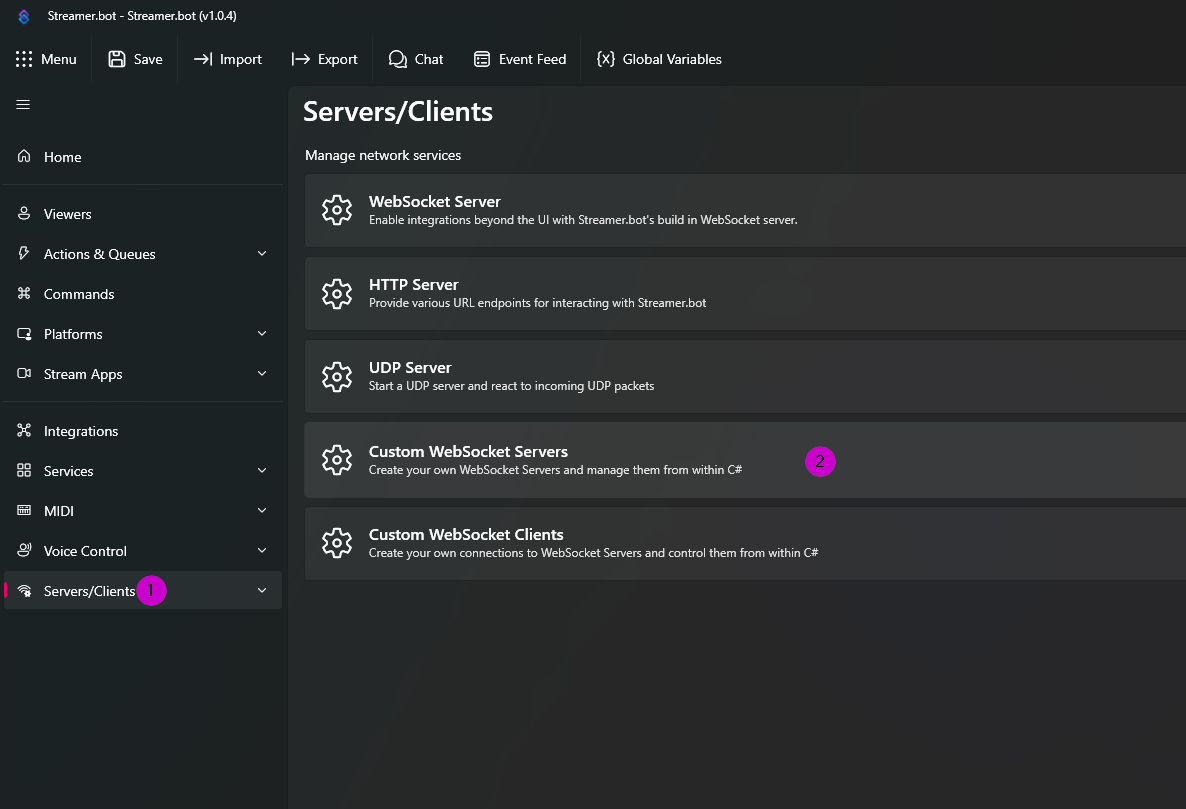The image size is (1186, 809).
Task: Click the Voice Control speaking icon
Action: point(24,550)
